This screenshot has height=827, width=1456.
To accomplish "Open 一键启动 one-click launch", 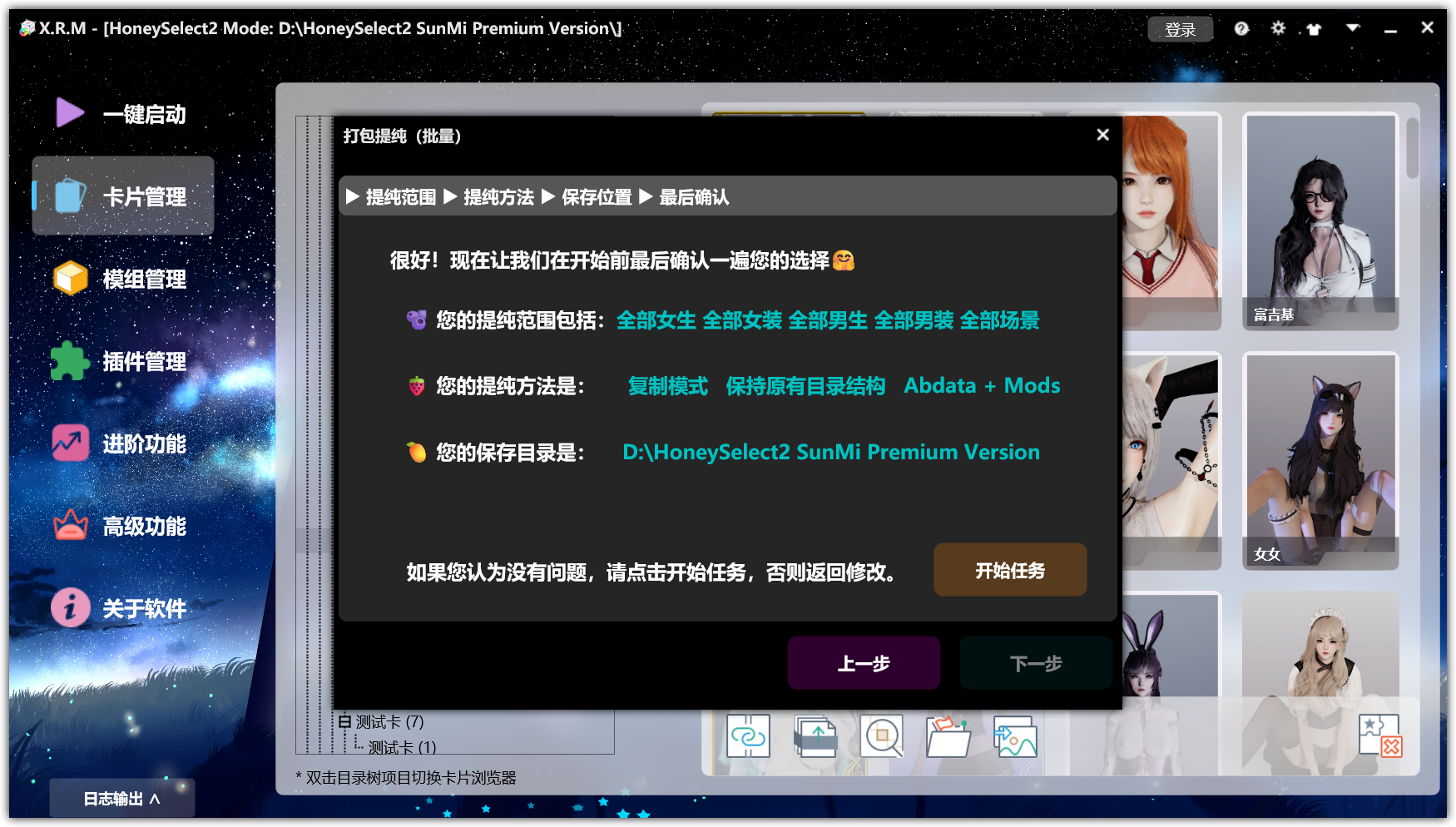I will click(122, 114).
